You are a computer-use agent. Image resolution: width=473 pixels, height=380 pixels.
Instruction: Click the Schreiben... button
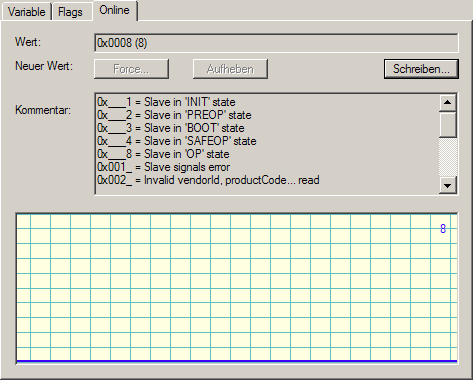[x=421, y=69]
